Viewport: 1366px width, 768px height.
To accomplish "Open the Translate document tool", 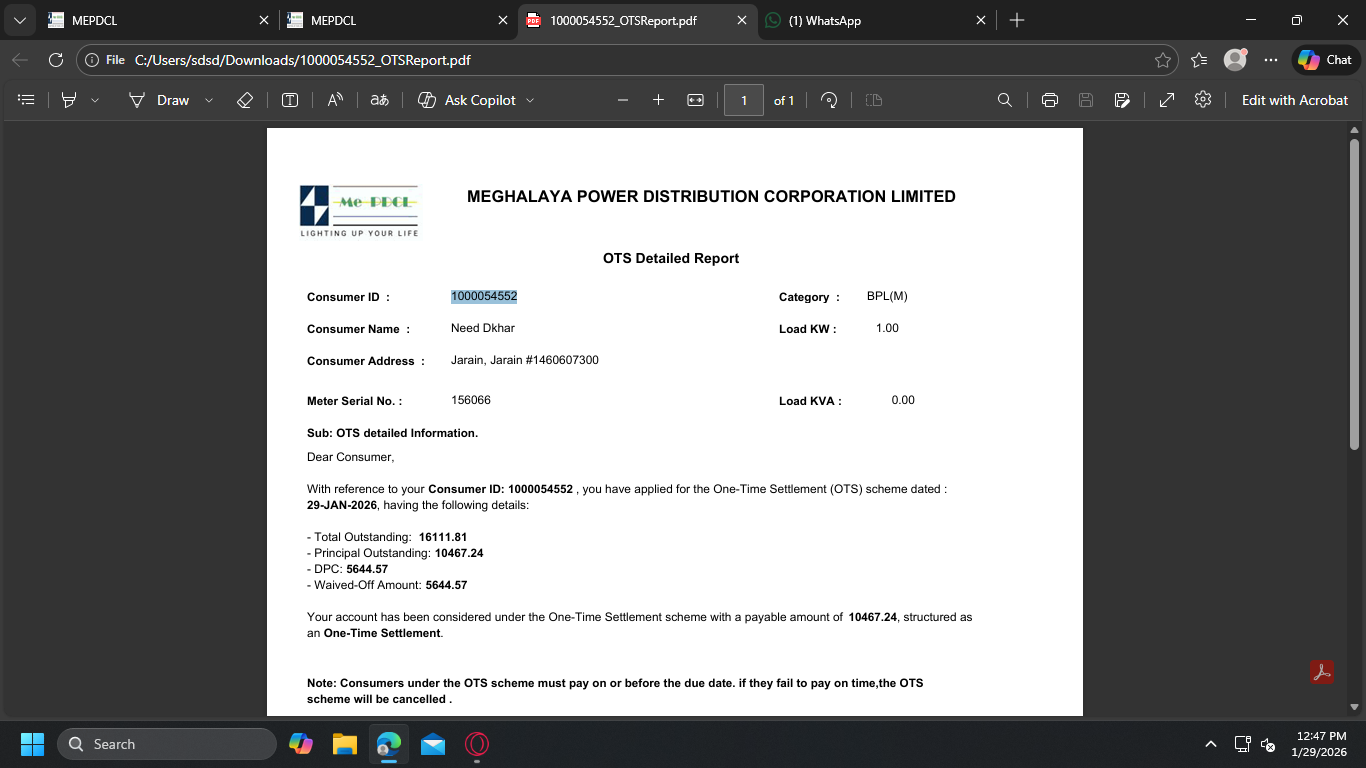I will point(379,100).
